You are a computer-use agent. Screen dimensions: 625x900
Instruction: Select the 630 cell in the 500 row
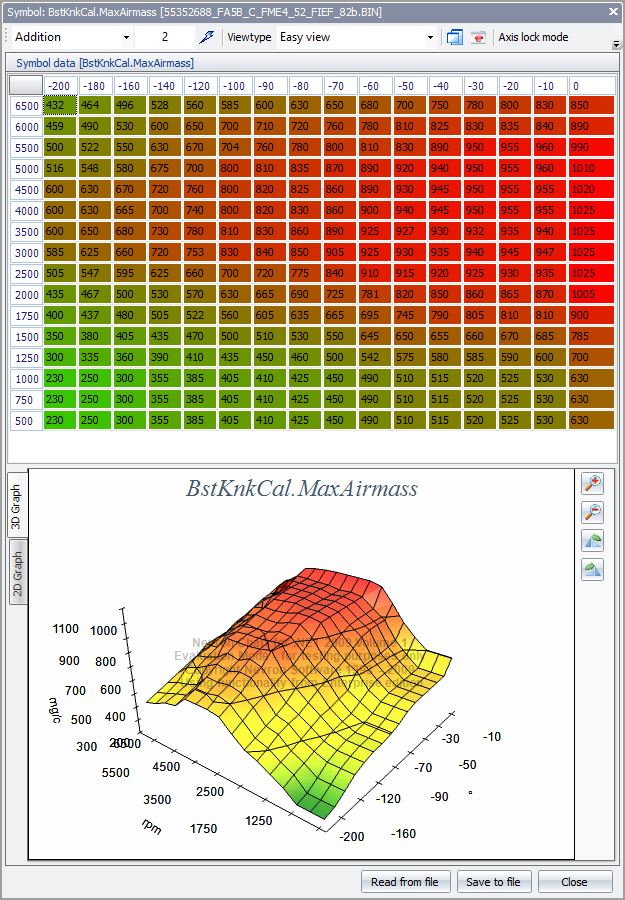point(592,421)
